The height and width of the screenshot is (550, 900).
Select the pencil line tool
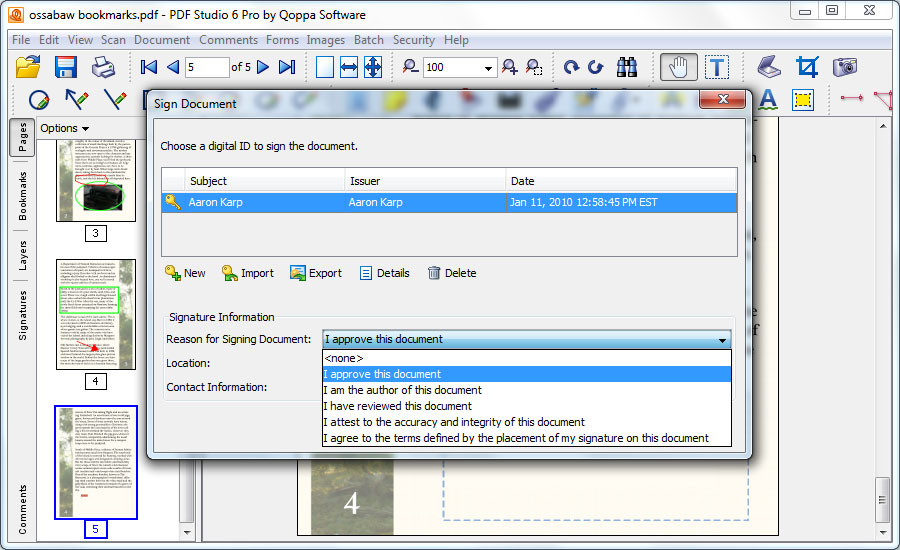[x=115, y=100]
